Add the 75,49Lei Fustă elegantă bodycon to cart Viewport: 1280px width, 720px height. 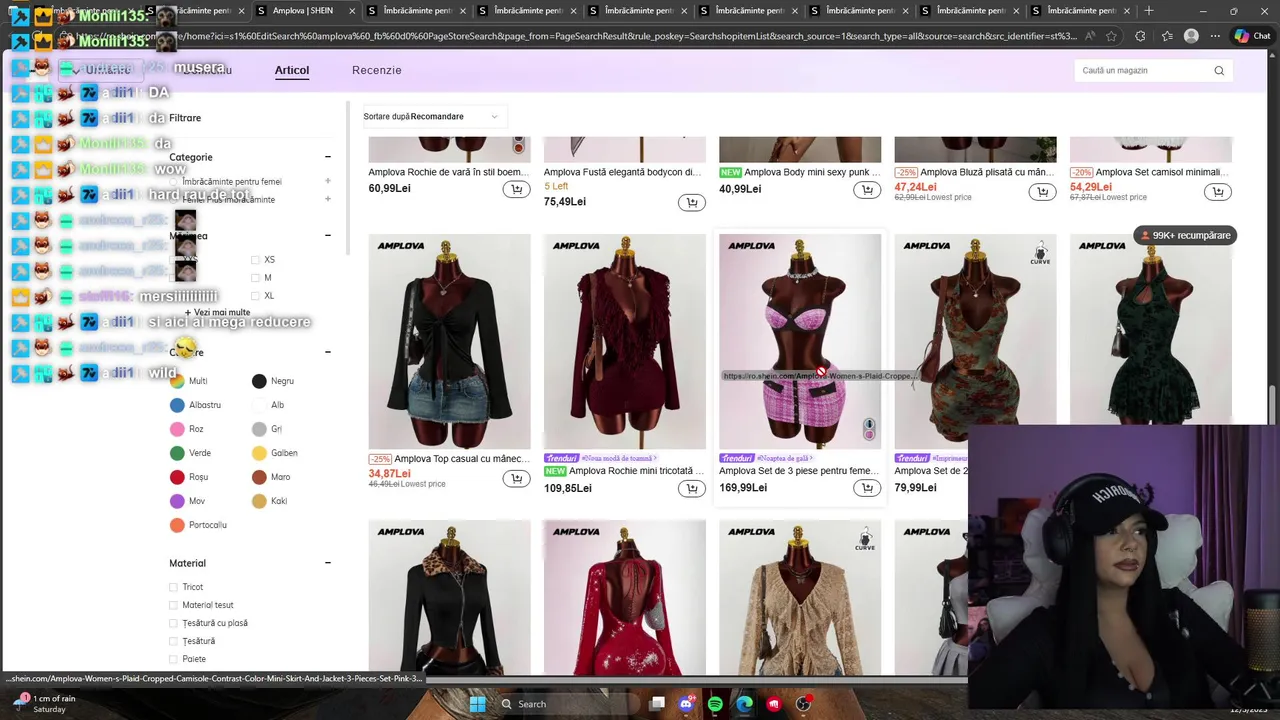(x=691, y=203)
